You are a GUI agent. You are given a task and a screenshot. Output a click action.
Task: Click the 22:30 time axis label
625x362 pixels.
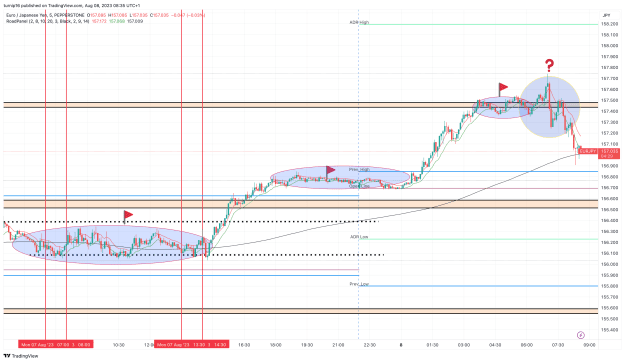coord(369,345)
